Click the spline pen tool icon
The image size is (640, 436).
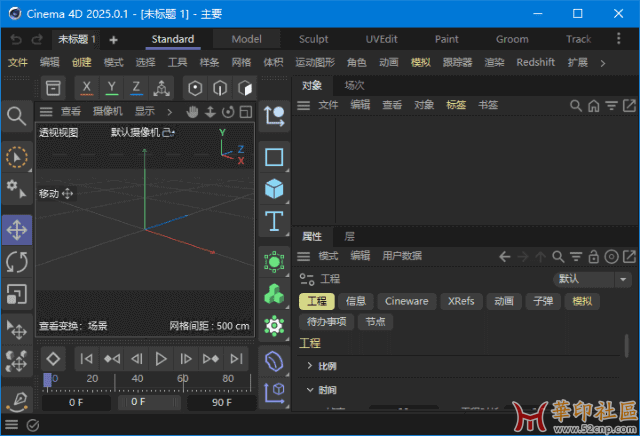pos(17,400)
